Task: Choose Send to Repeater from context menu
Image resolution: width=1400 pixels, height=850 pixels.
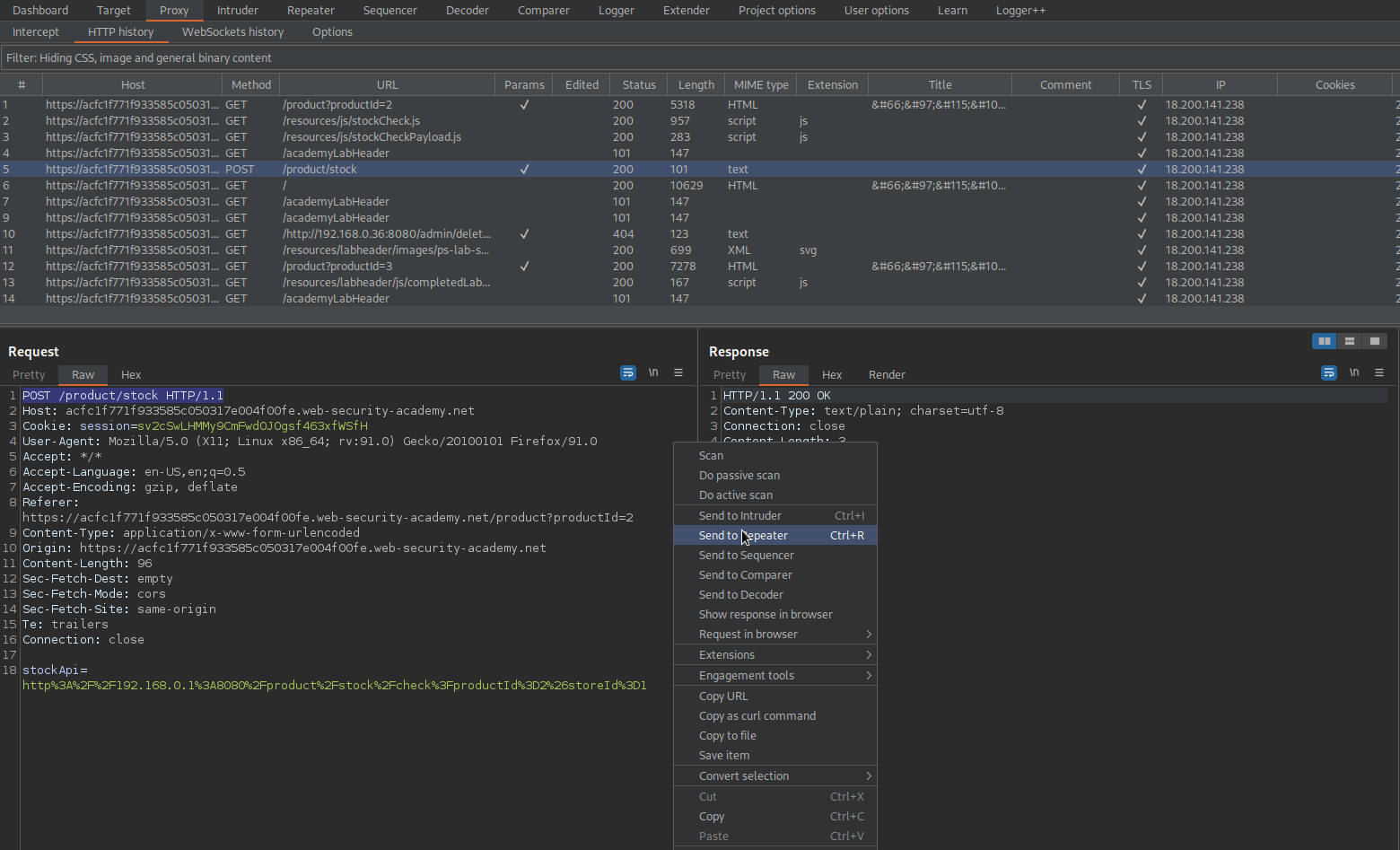Action: pyautogui.click(x=775, y=536)
